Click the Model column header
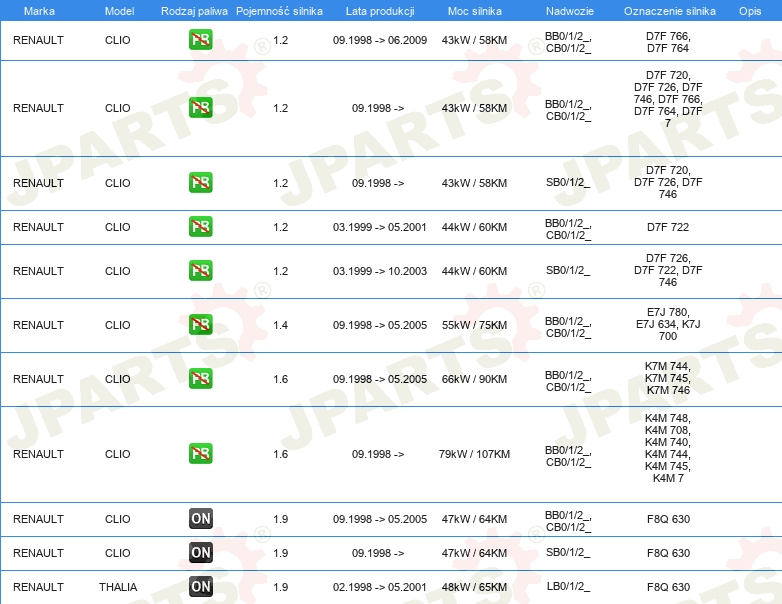782x604 pixels. (119, 11)
